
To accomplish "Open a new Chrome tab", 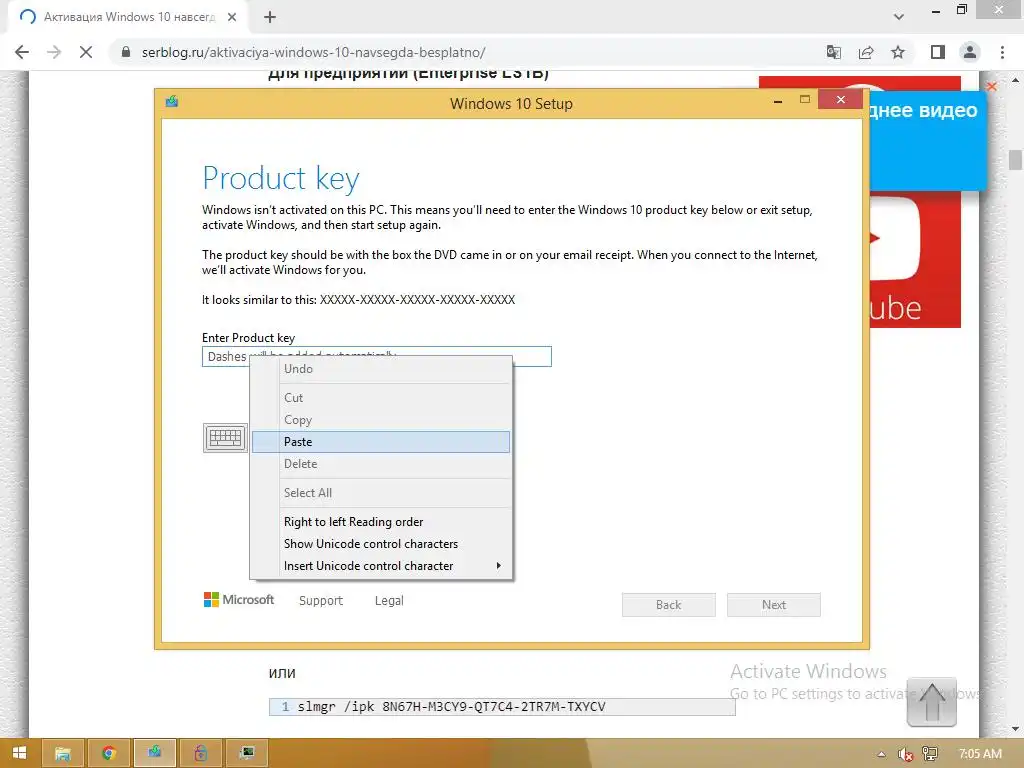I will pos(270,17).
